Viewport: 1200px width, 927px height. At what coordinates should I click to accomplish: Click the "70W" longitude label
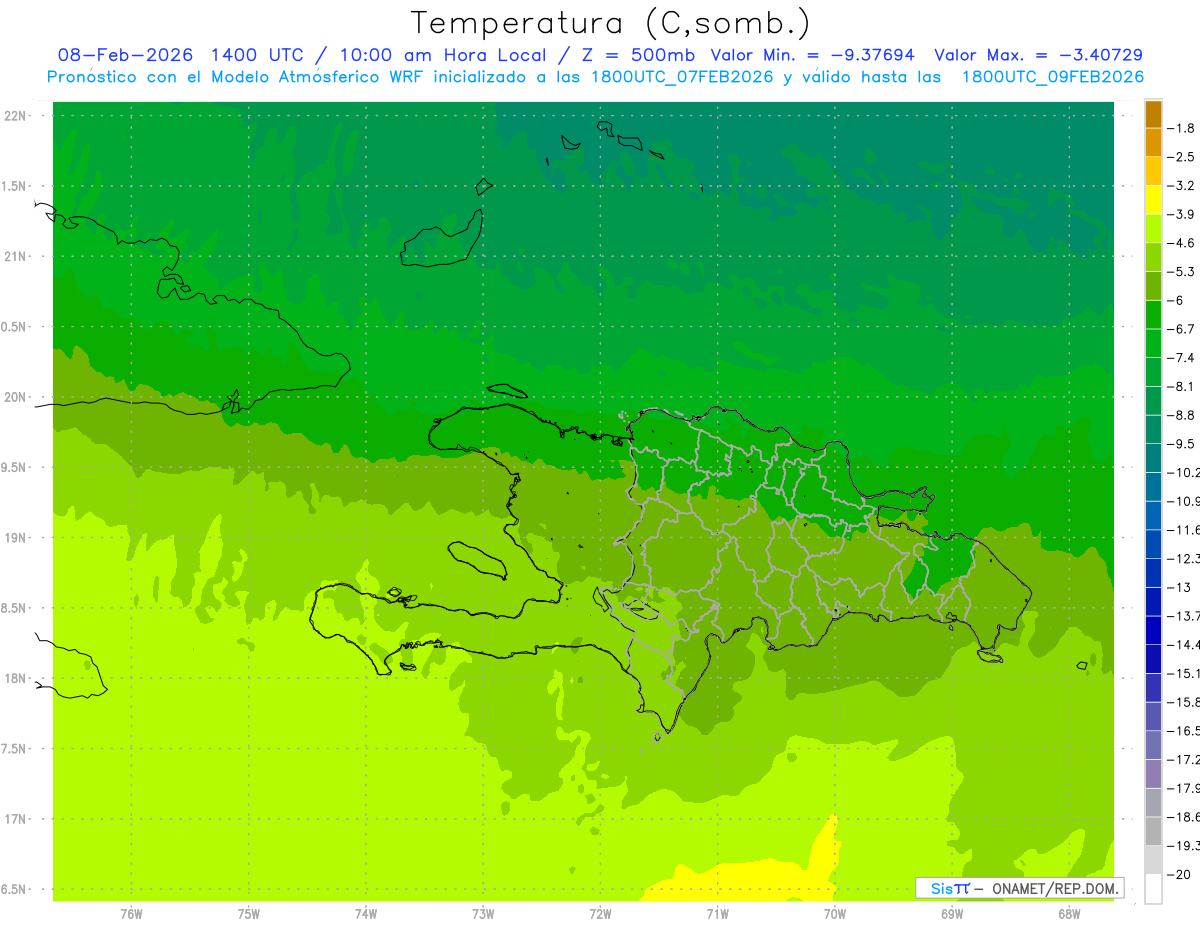click(x=834, y=914)
